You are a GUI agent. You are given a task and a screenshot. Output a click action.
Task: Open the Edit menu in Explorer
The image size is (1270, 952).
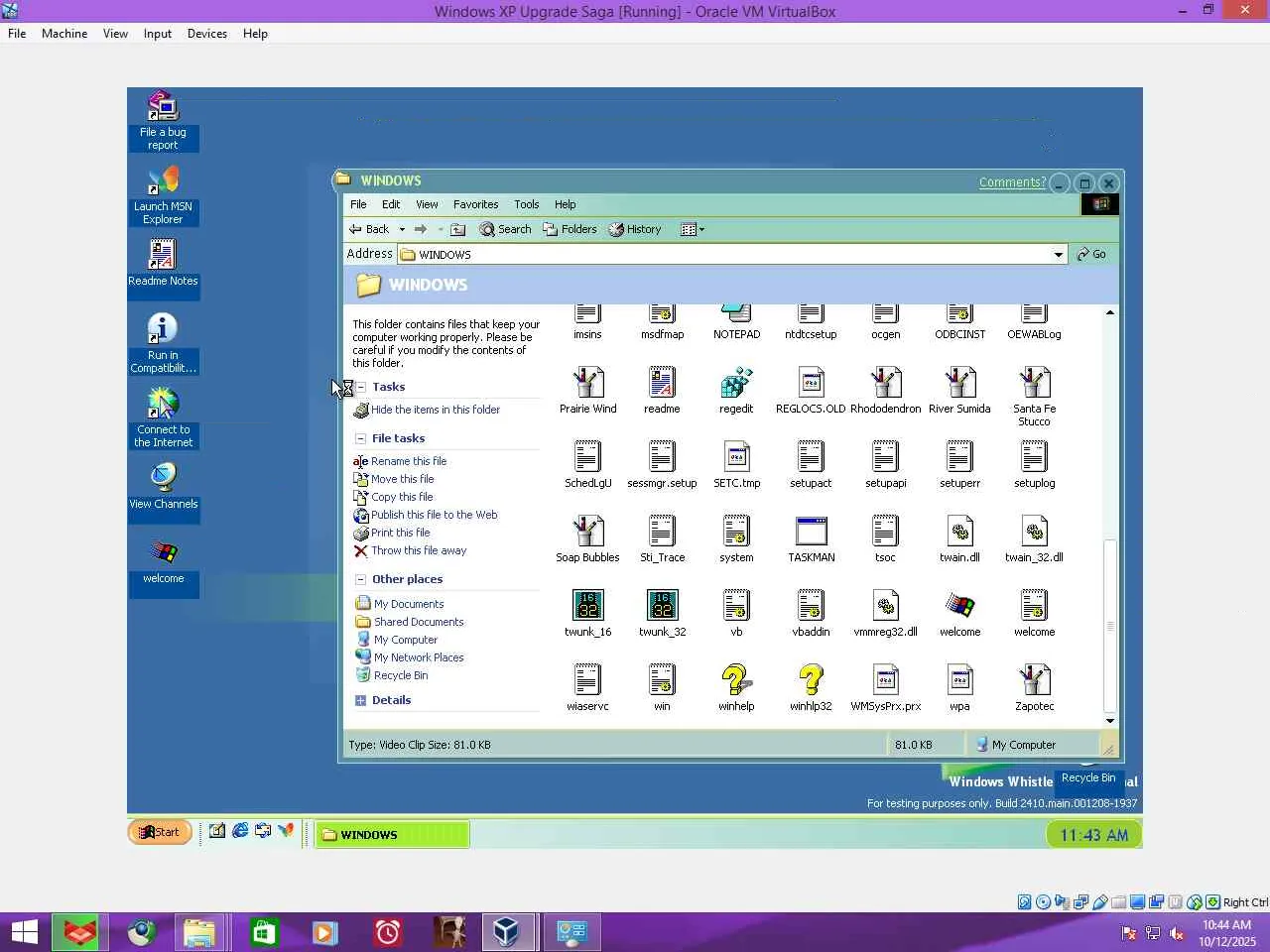tap(391, 204)
